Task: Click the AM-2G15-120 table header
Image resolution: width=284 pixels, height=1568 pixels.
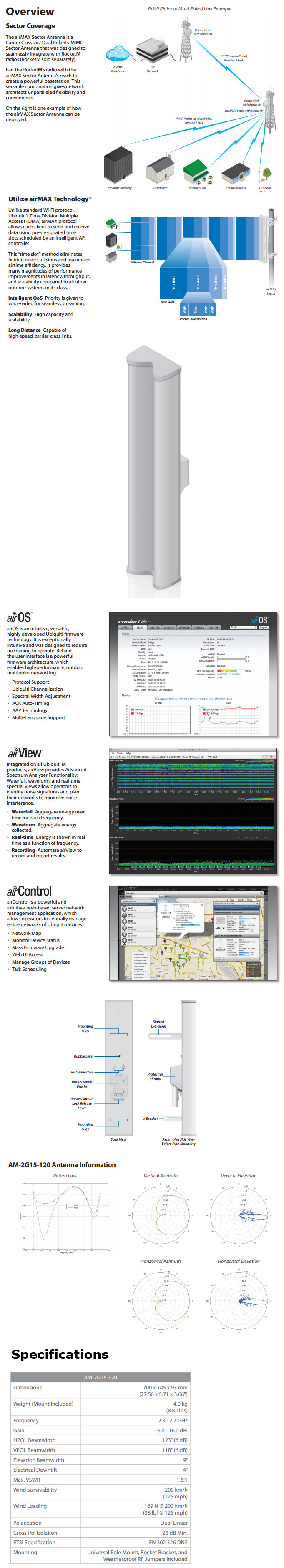Action: pos(101,1378)
